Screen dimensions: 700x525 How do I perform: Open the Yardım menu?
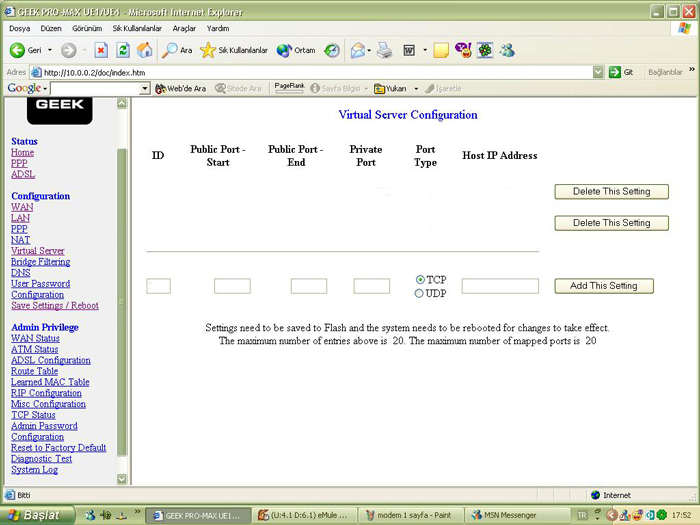[x=218, y=28]
